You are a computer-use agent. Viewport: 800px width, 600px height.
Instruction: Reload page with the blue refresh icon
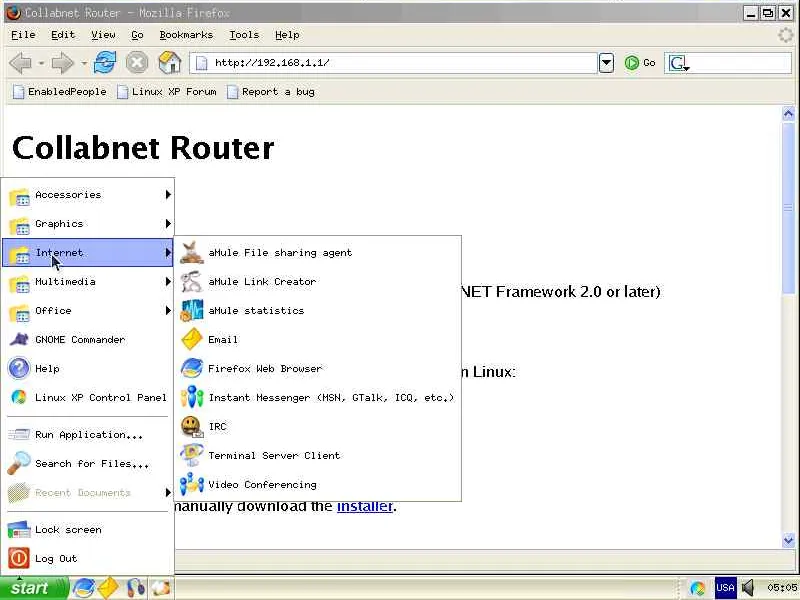pyautogui.click(x=105, y=63)
